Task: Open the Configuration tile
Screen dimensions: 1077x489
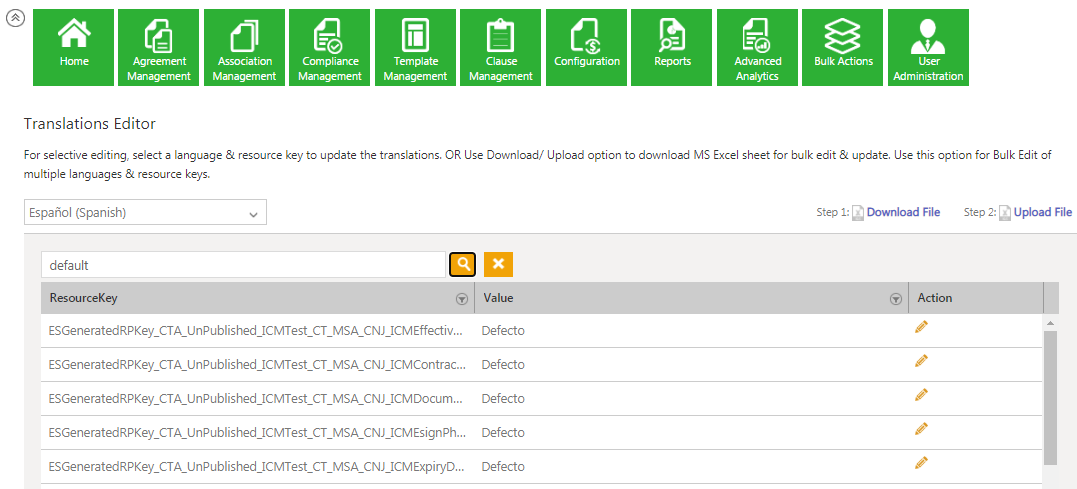Action: 587,47
